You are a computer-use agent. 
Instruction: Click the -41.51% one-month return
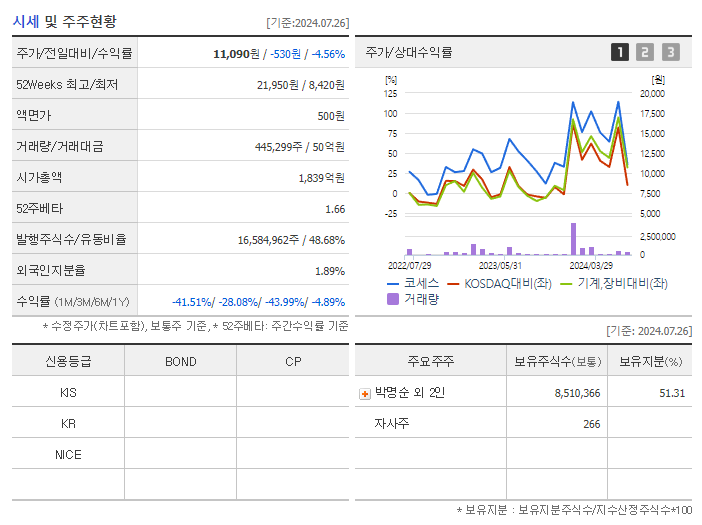pyautogui.click(x=192, y=302)
